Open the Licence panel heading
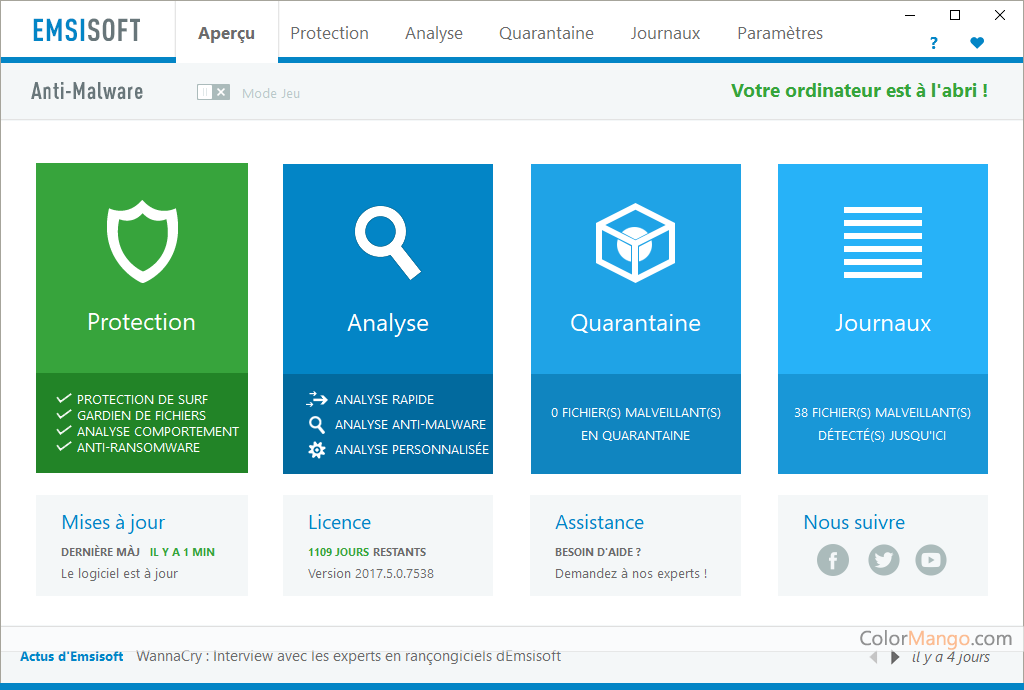 tap(340, 522)
